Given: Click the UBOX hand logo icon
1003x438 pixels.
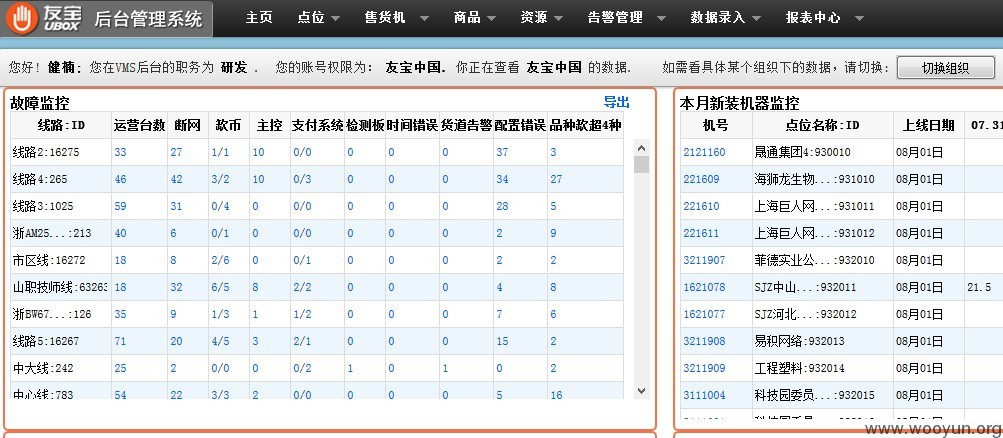Looking at the screenshot, I should coord(21,18).
